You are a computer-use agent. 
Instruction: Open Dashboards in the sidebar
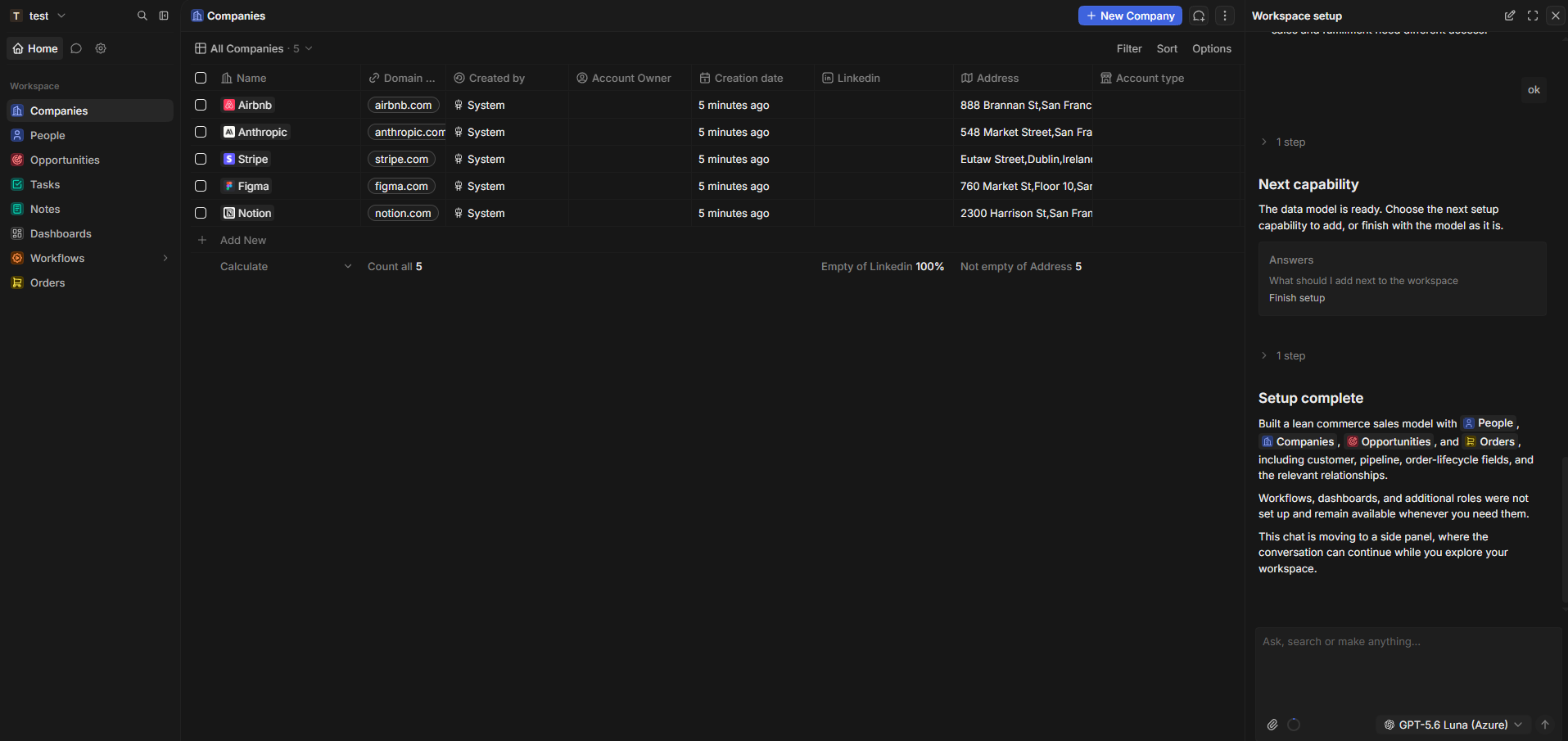pos(90,233)
